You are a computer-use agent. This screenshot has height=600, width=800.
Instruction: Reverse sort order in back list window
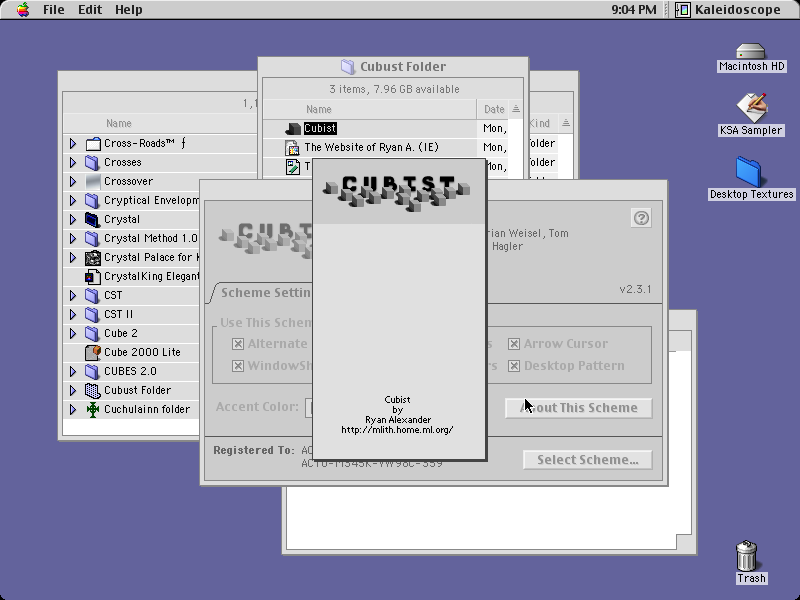566,123
